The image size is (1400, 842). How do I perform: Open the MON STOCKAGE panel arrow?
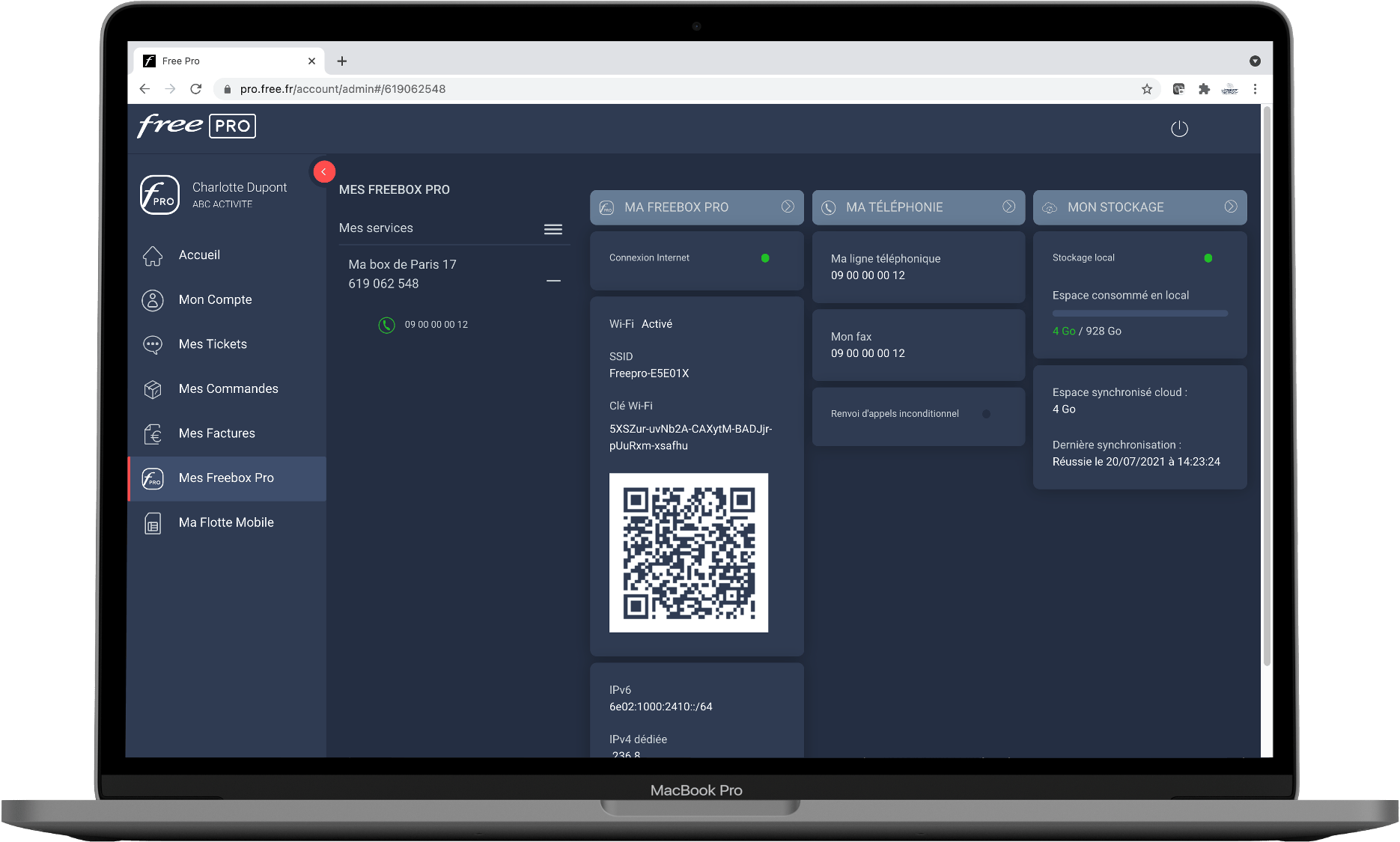coord(1231,207)
